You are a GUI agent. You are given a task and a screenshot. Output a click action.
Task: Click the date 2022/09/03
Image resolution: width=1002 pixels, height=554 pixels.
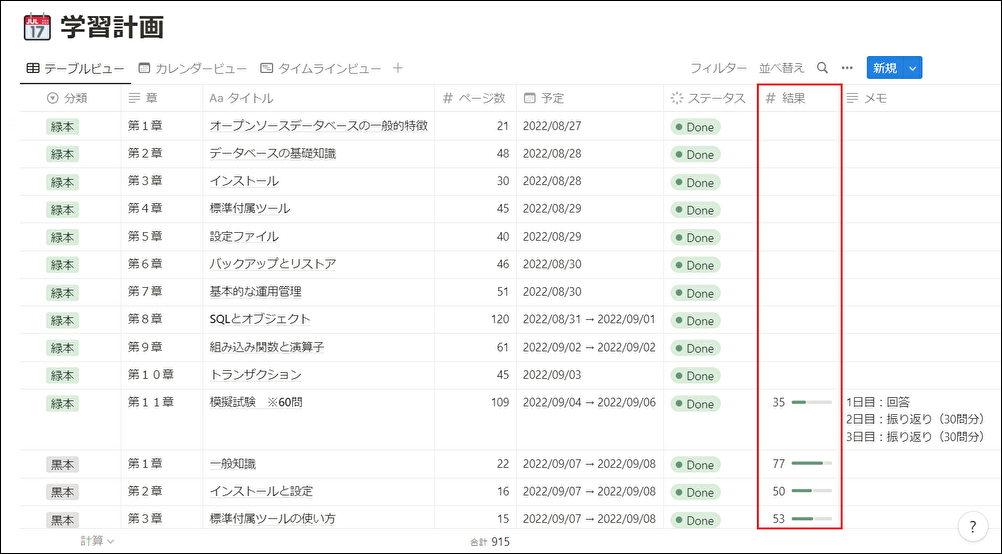pyautogui.click(x=552, y=374)
